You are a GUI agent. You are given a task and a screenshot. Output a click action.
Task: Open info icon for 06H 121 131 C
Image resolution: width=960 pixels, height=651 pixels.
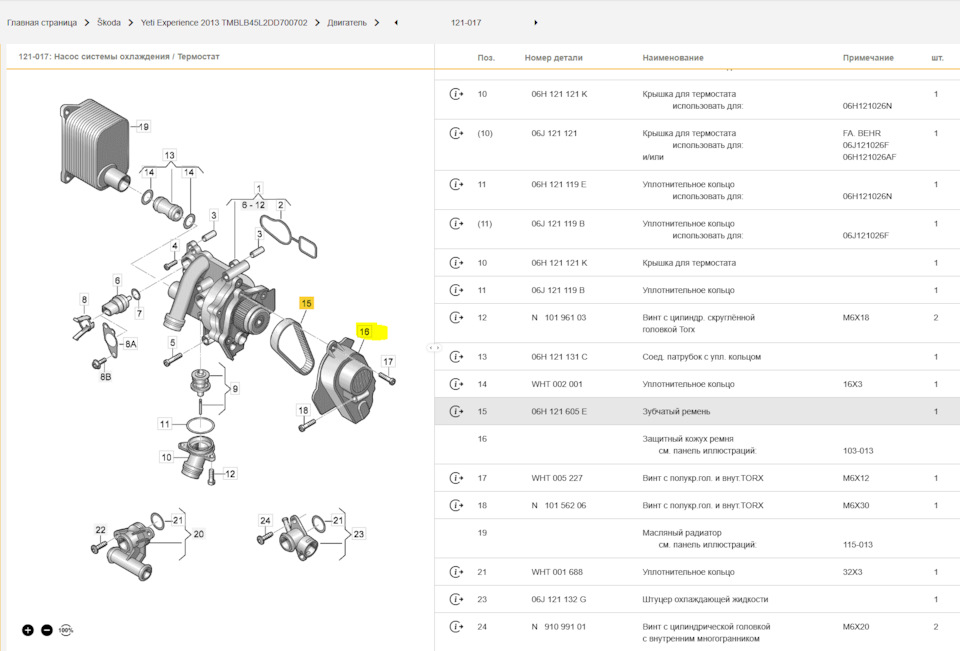pyautogui.click(x=456, y=356)
